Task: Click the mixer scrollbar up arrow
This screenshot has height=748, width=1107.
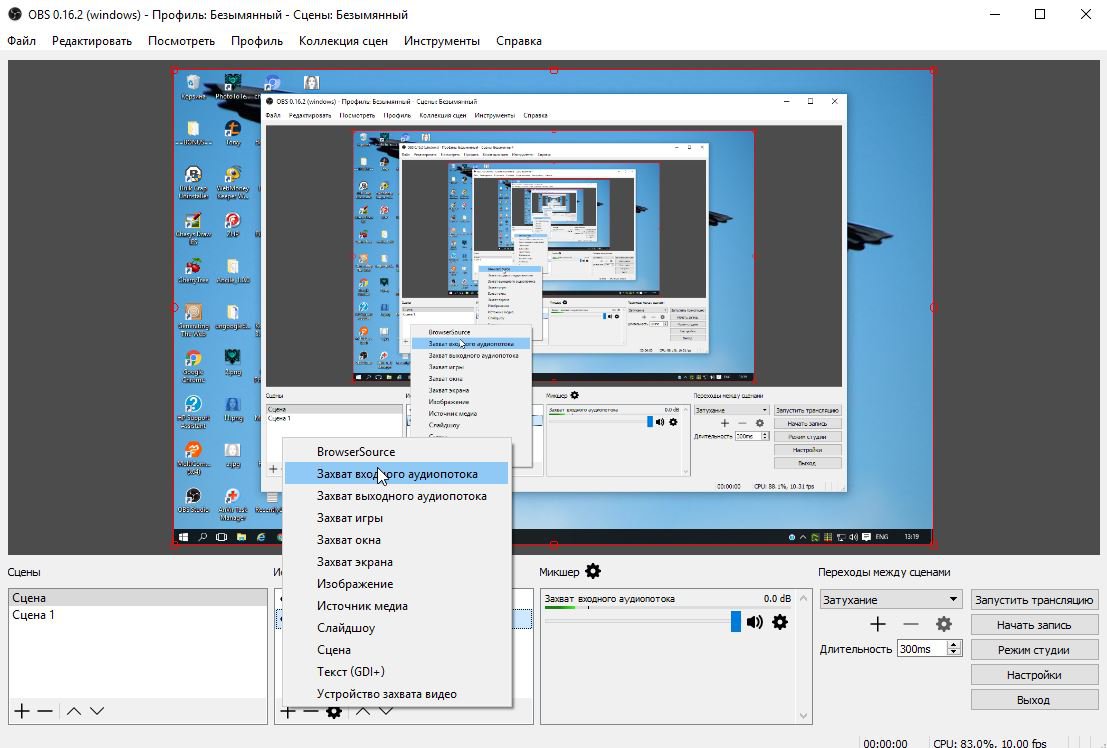Action: [803, 598]
